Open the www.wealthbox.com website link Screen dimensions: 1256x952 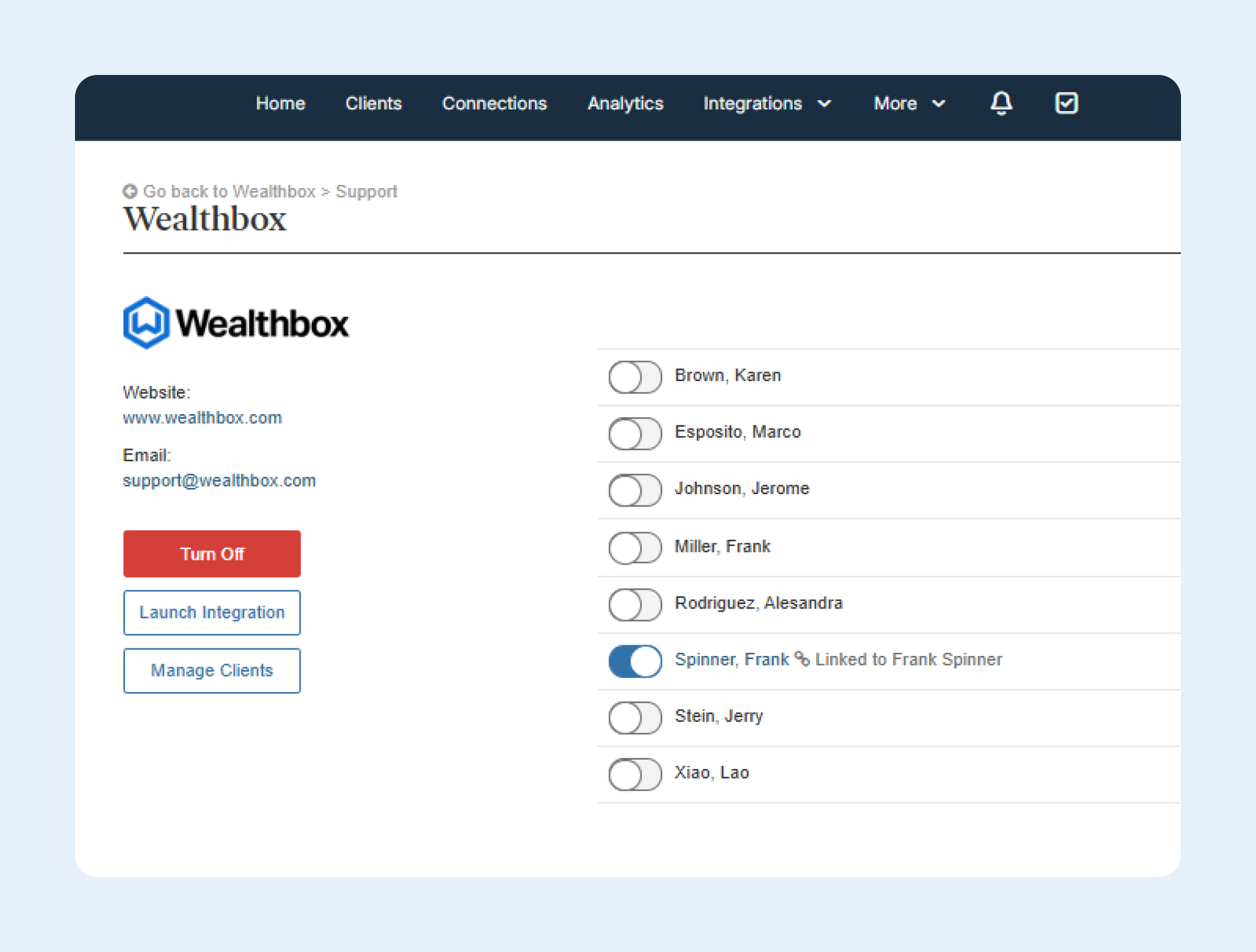tap(202, 418)
